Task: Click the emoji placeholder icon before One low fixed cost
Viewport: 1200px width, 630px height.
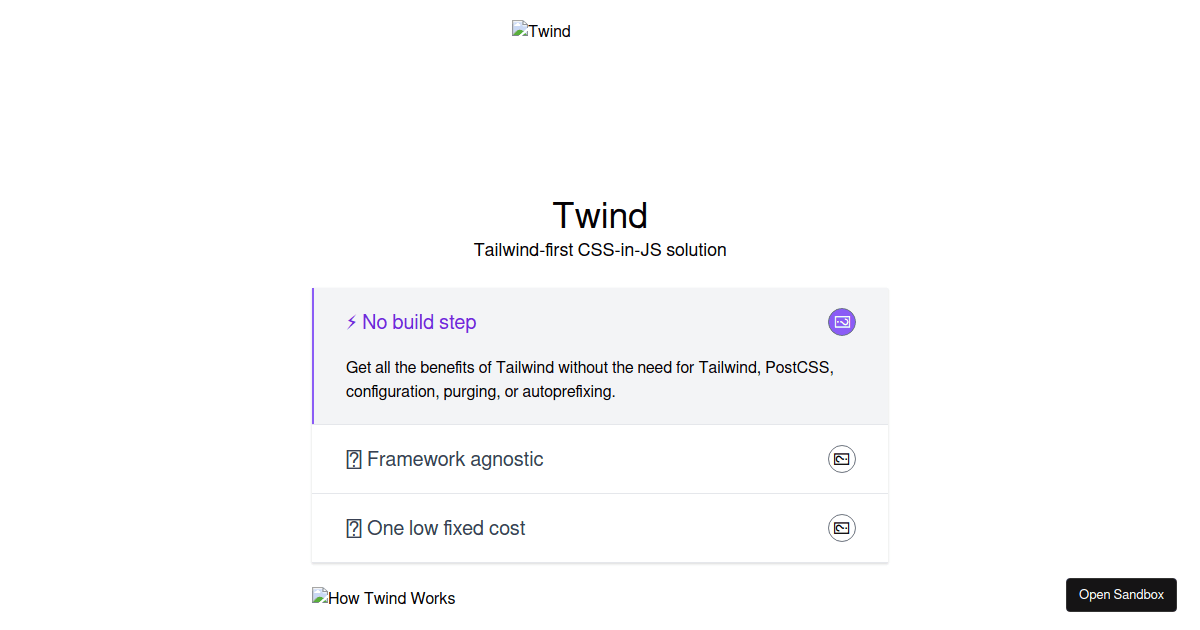Action: (x=354, y=528)
